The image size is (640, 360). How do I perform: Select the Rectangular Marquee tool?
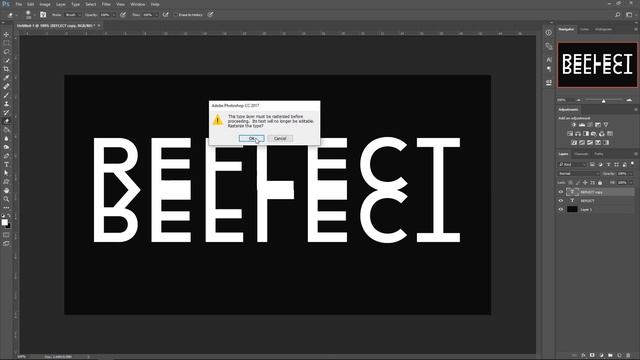click(6, 43)
